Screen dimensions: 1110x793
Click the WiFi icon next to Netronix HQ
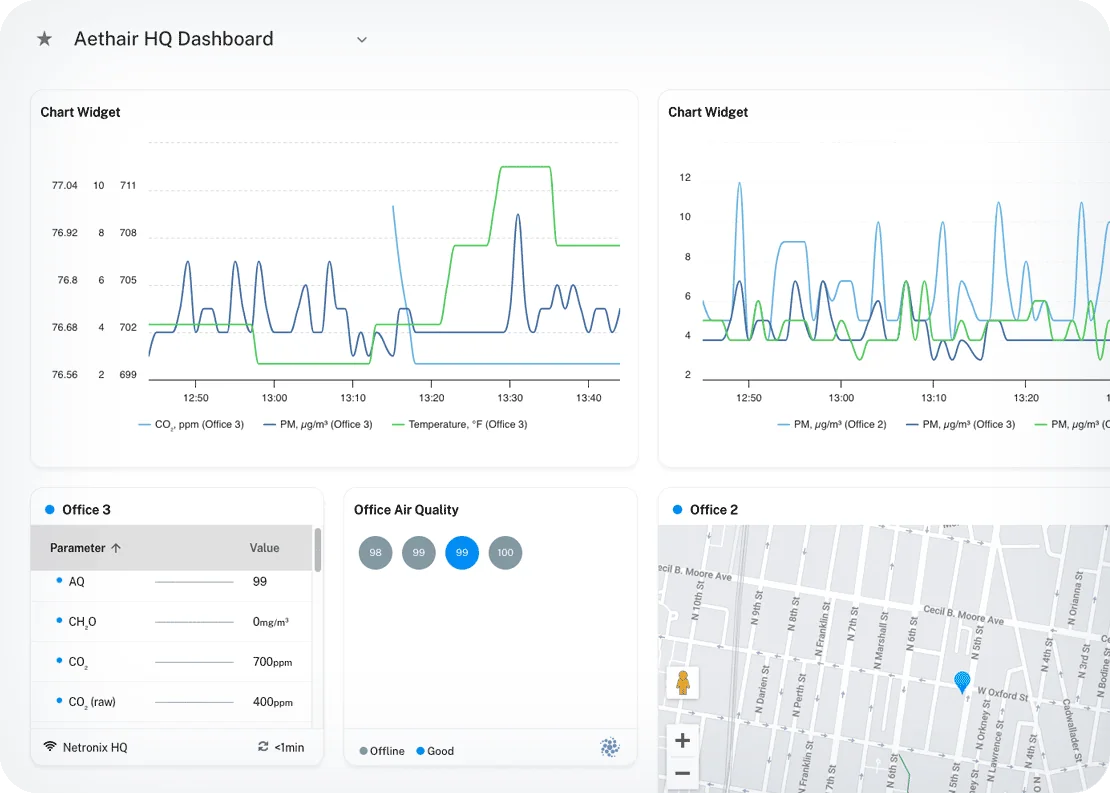coord(50,747)
